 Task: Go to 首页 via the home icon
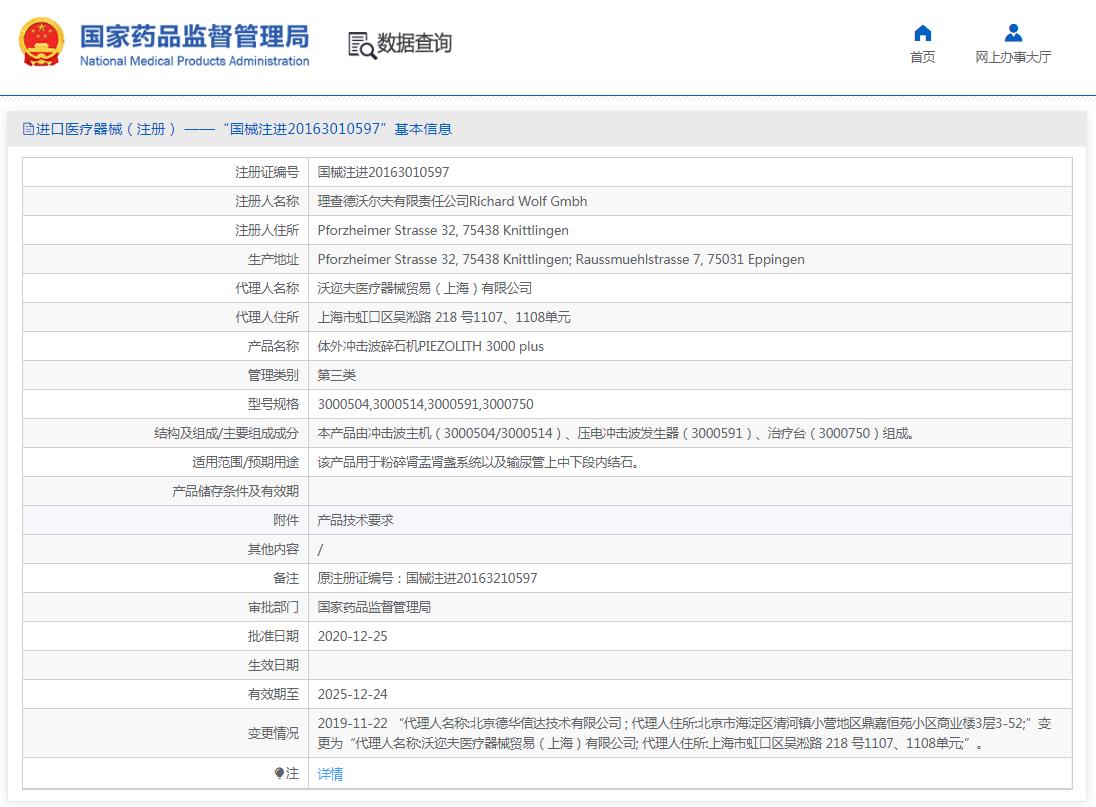point(923,33)
